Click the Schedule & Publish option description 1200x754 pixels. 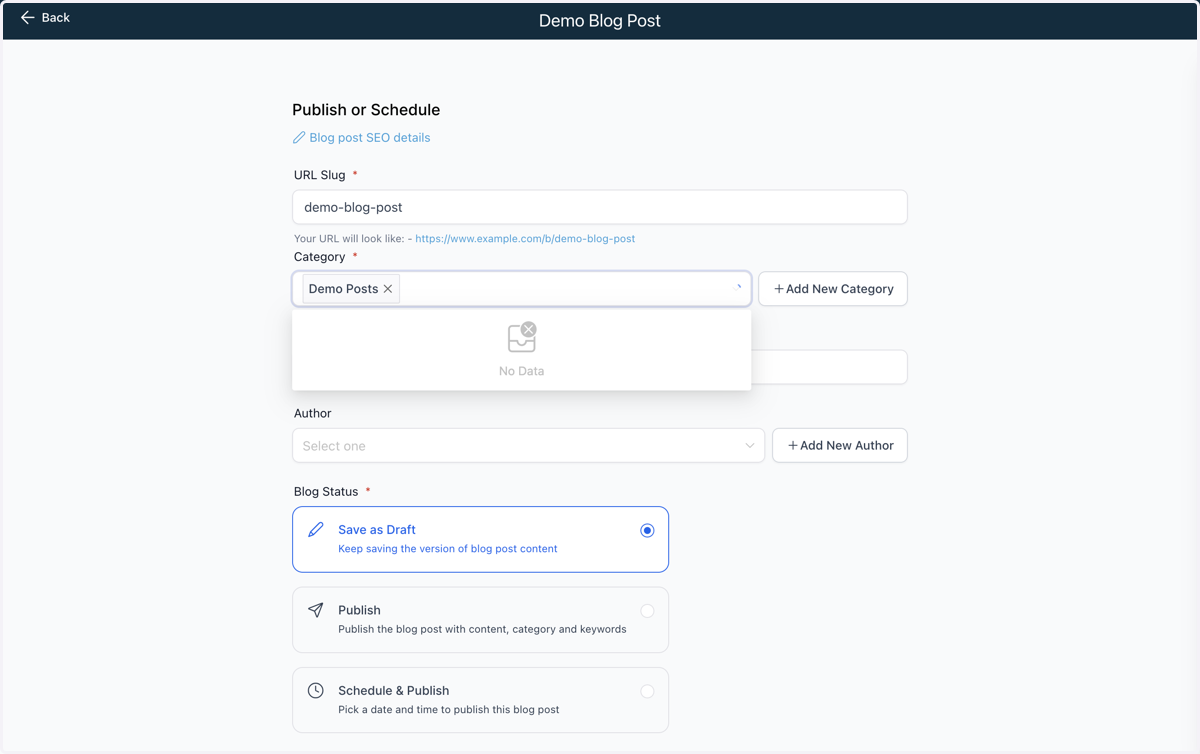coord(448,710)
